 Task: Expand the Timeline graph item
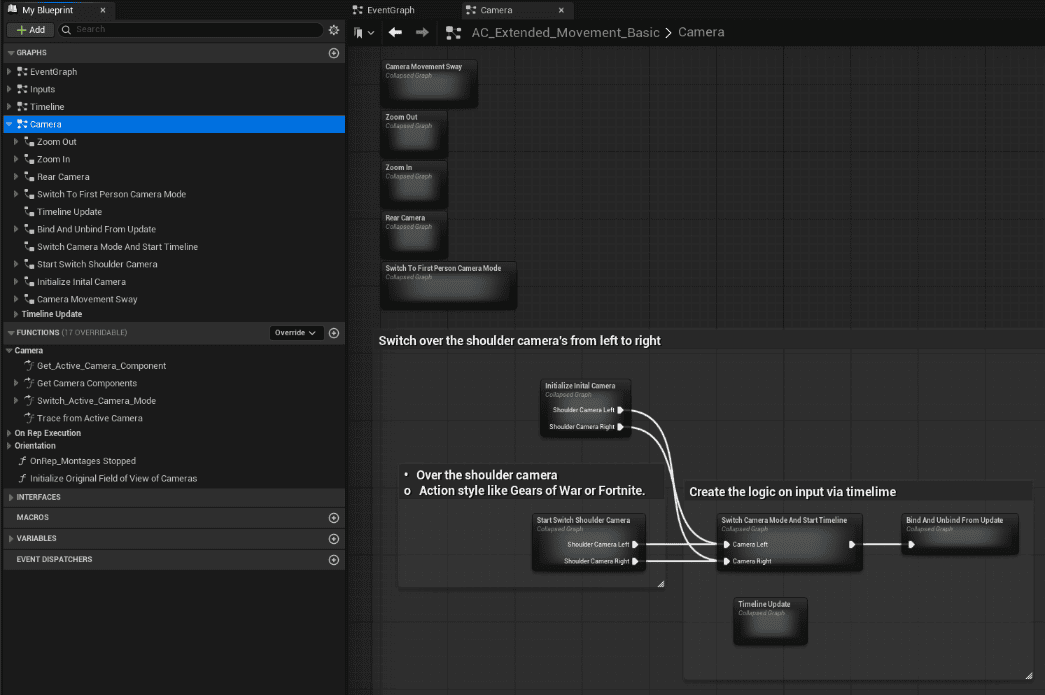[x=9, y=107]
